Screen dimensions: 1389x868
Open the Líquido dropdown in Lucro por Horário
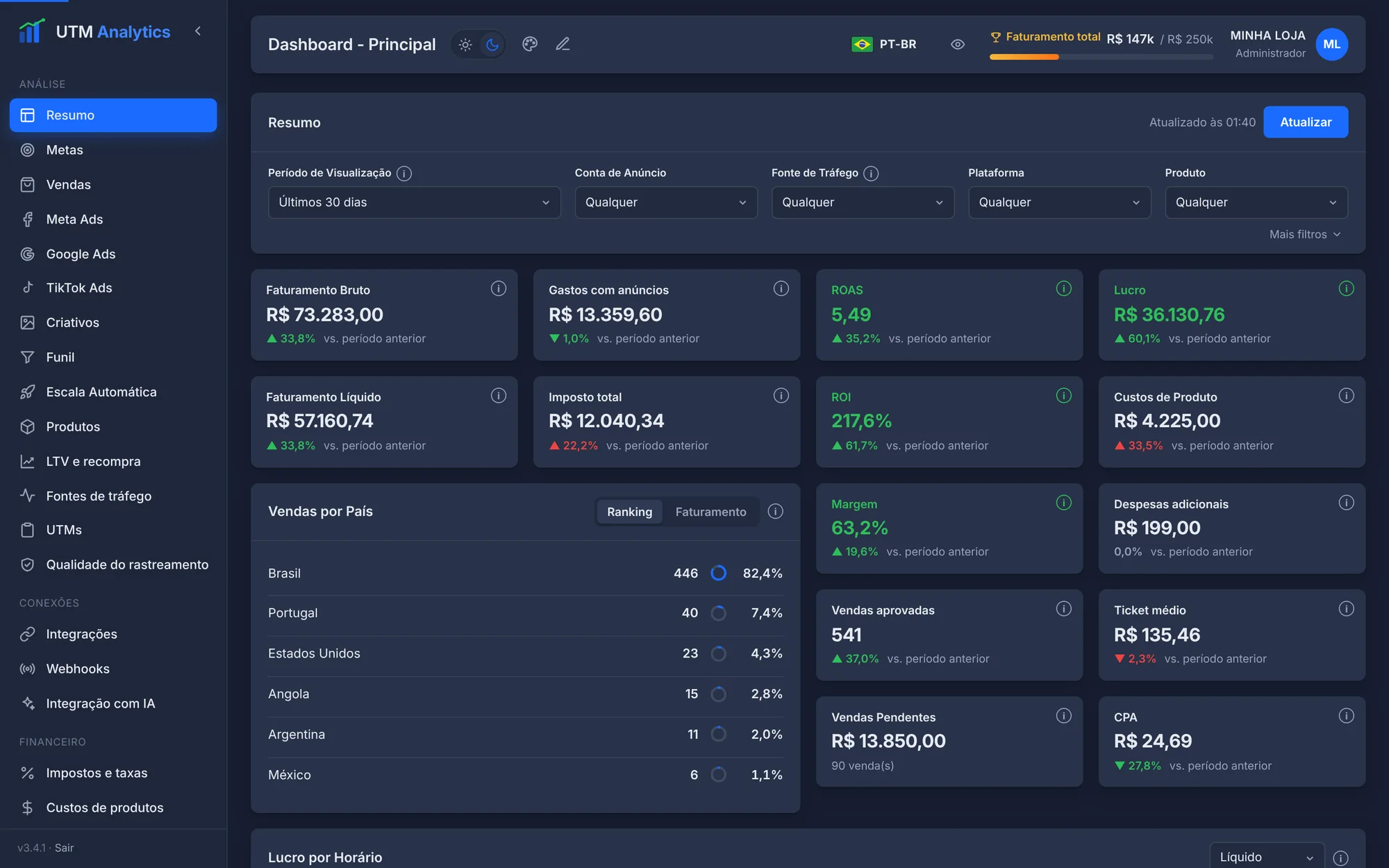coord(1266,857)
